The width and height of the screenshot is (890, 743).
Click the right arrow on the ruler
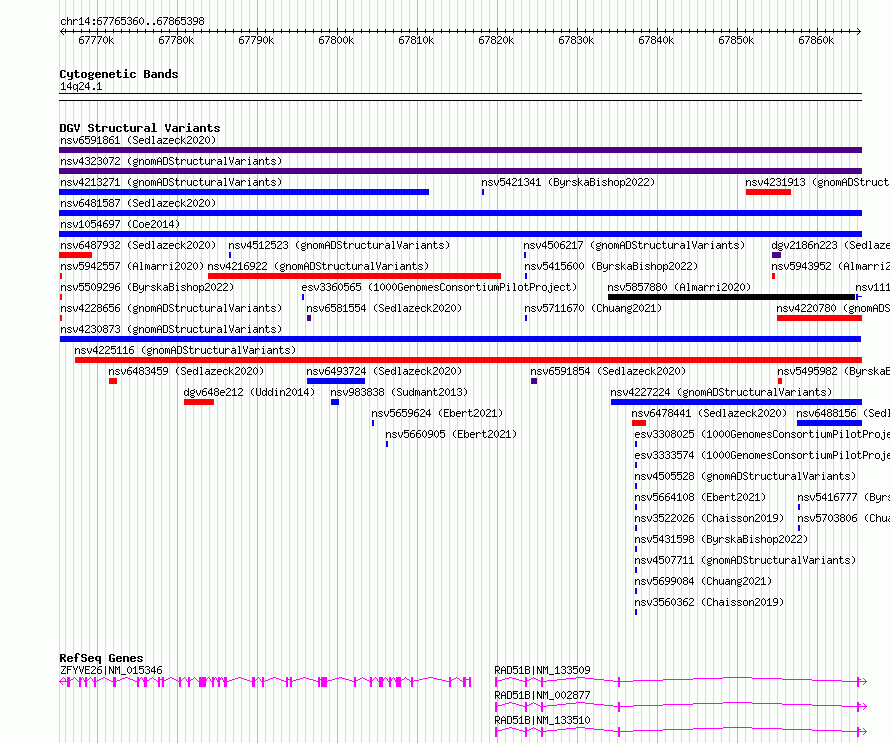tap(859, 32)
